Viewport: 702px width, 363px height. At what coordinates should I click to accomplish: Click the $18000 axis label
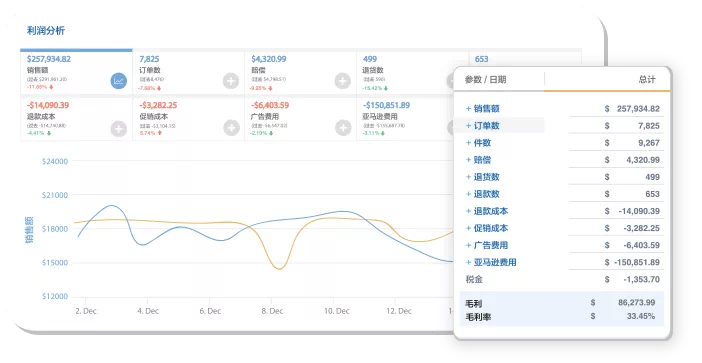(55, 229)
